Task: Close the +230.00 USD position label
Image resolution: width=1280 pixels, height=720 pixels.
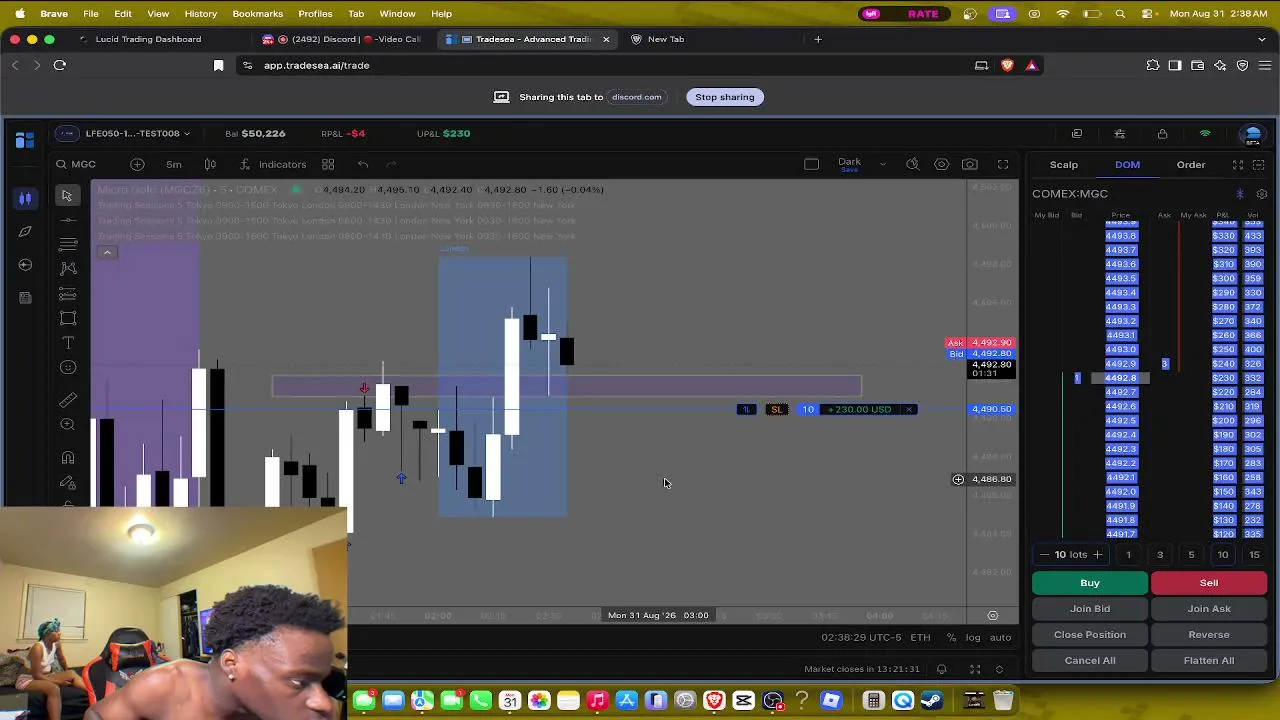Action: click(909, 409)
